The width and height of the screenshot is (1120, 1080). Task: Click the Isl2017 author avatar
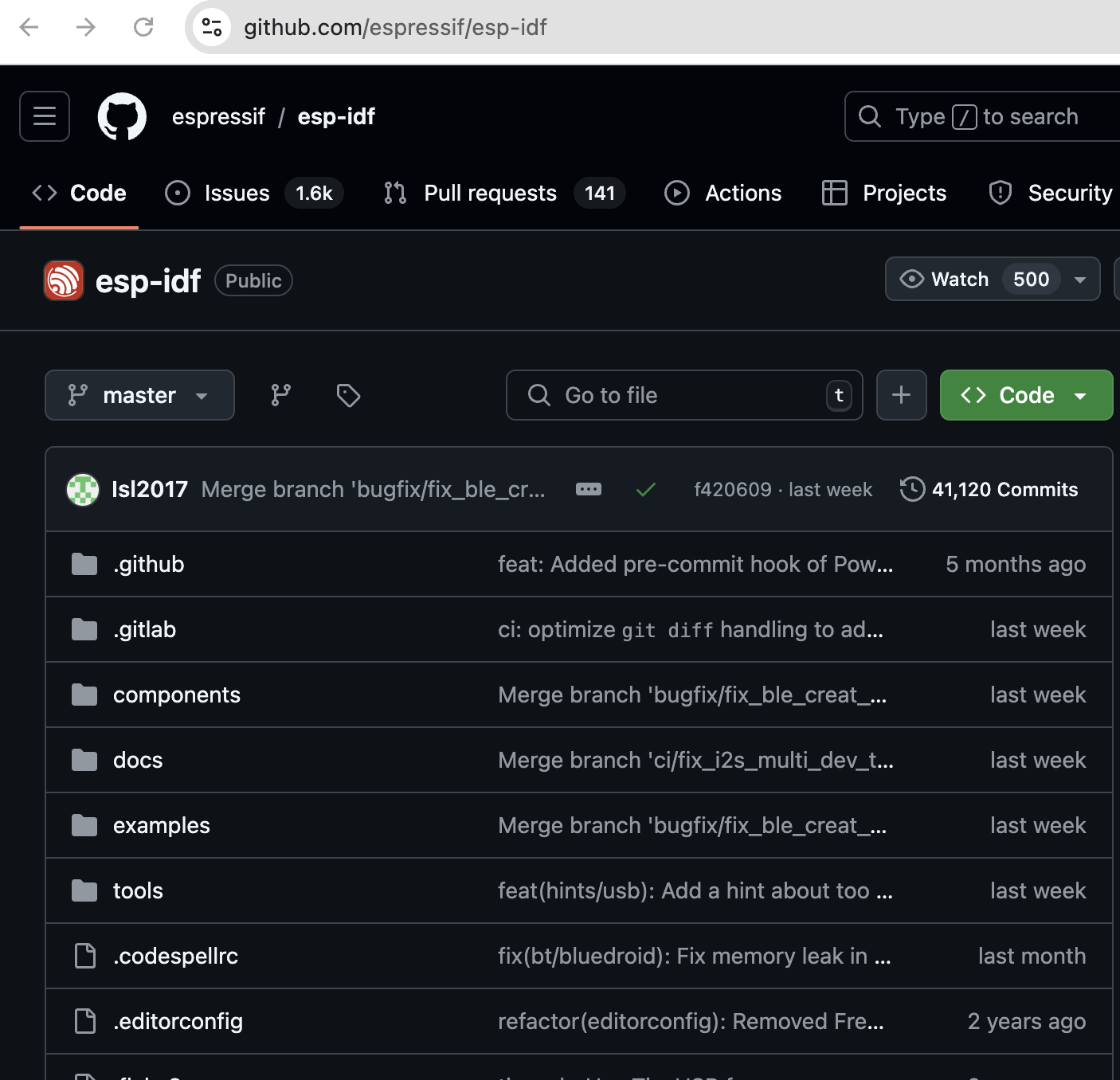83,489
